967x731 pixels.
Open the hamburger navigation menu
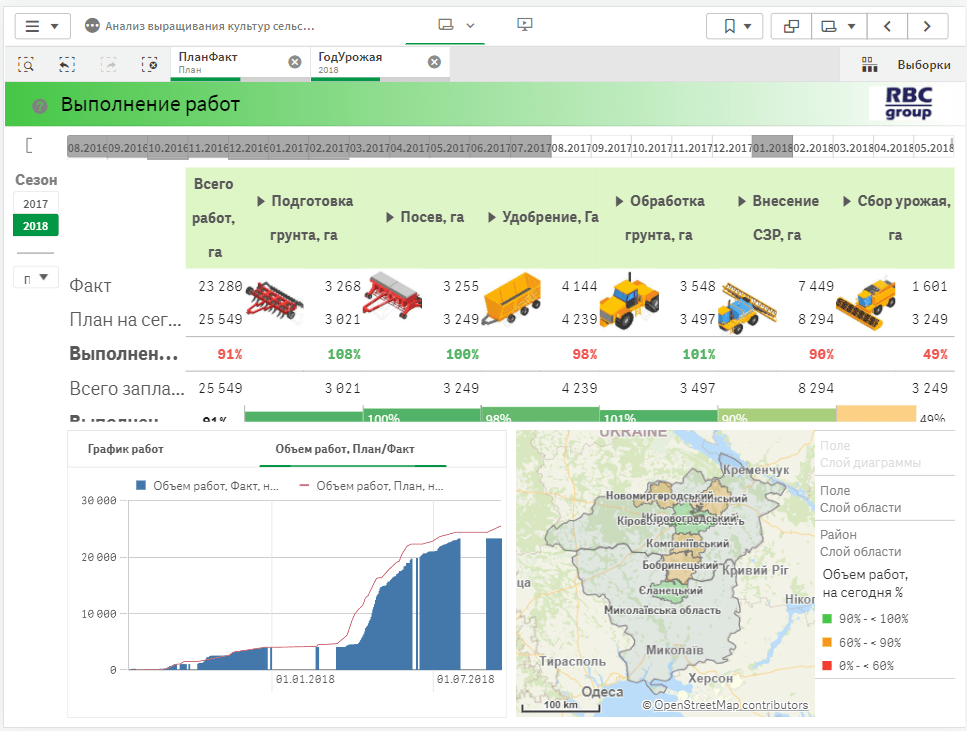pos(41,26)
